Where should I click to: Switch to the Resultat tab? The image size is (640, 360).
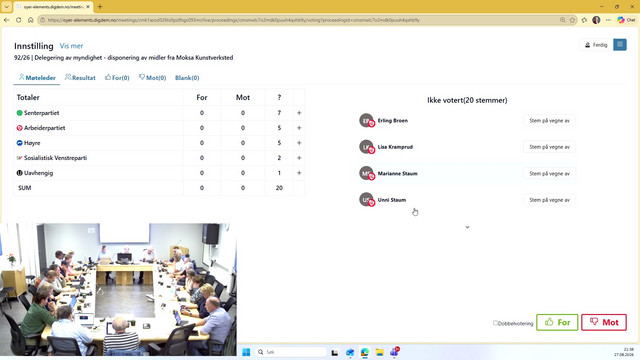80,78
